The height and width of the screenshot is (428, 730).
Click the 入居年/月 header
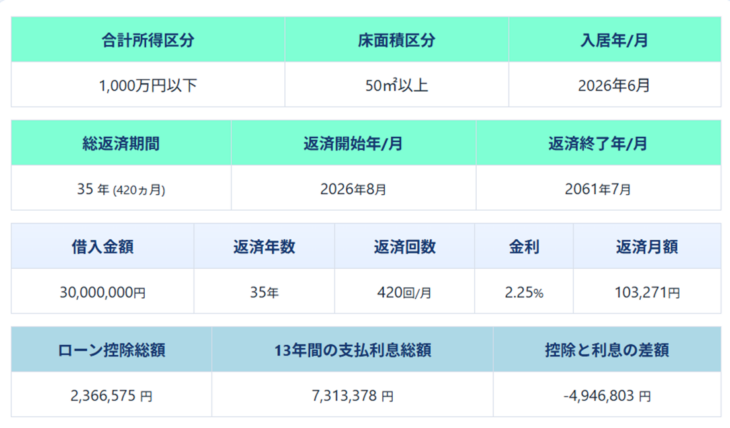(x=614, y=41)
